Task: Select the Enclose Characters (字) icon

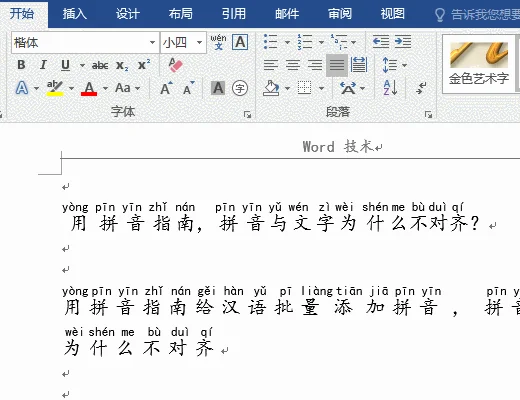Action: click(x=240, y=88)
